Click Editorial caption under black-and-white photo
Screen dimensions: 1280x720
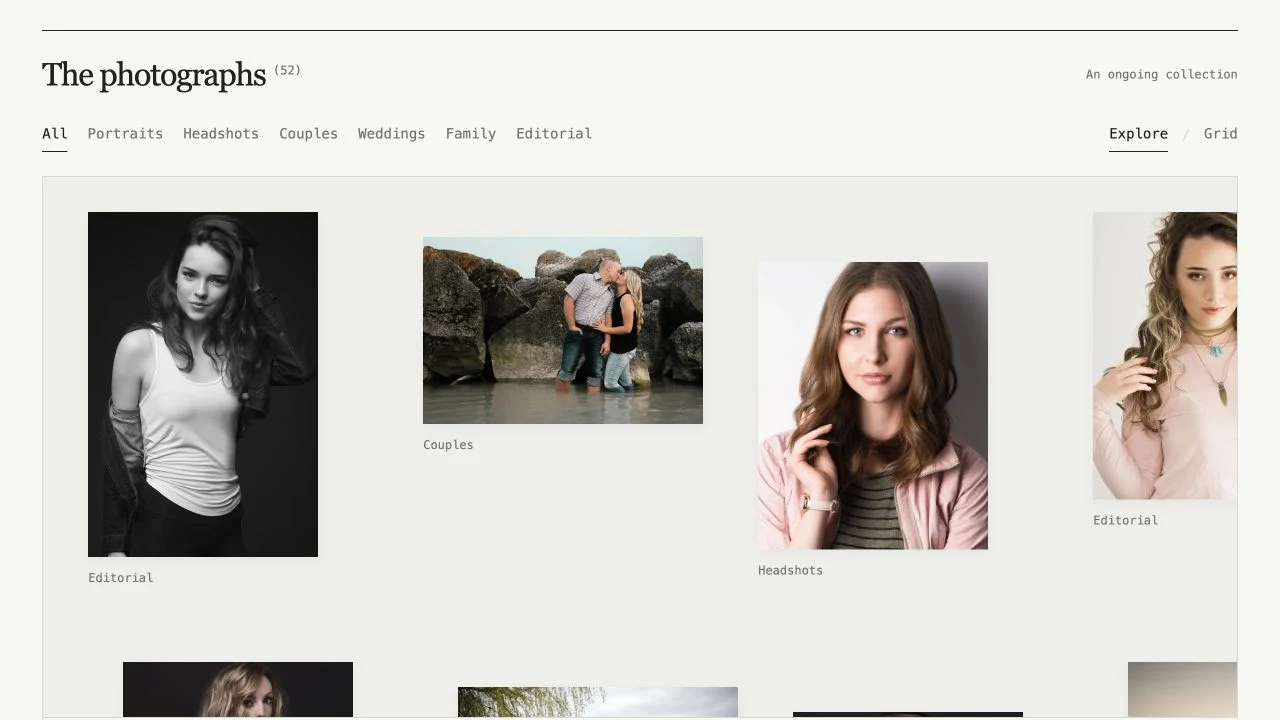pos(120,578)
